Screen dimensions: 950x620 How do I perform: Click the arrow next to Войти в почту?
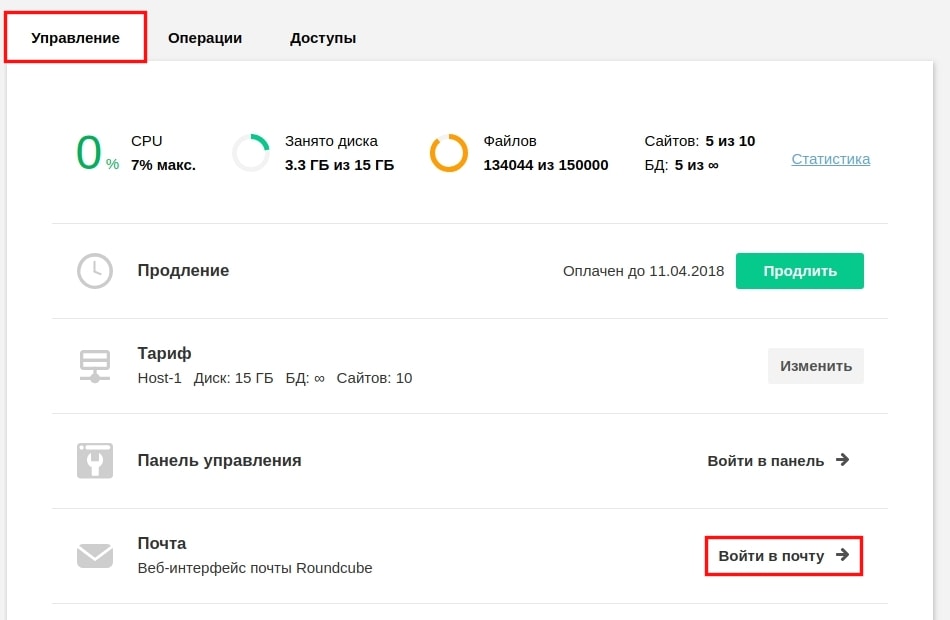click(x=842, y=555)
